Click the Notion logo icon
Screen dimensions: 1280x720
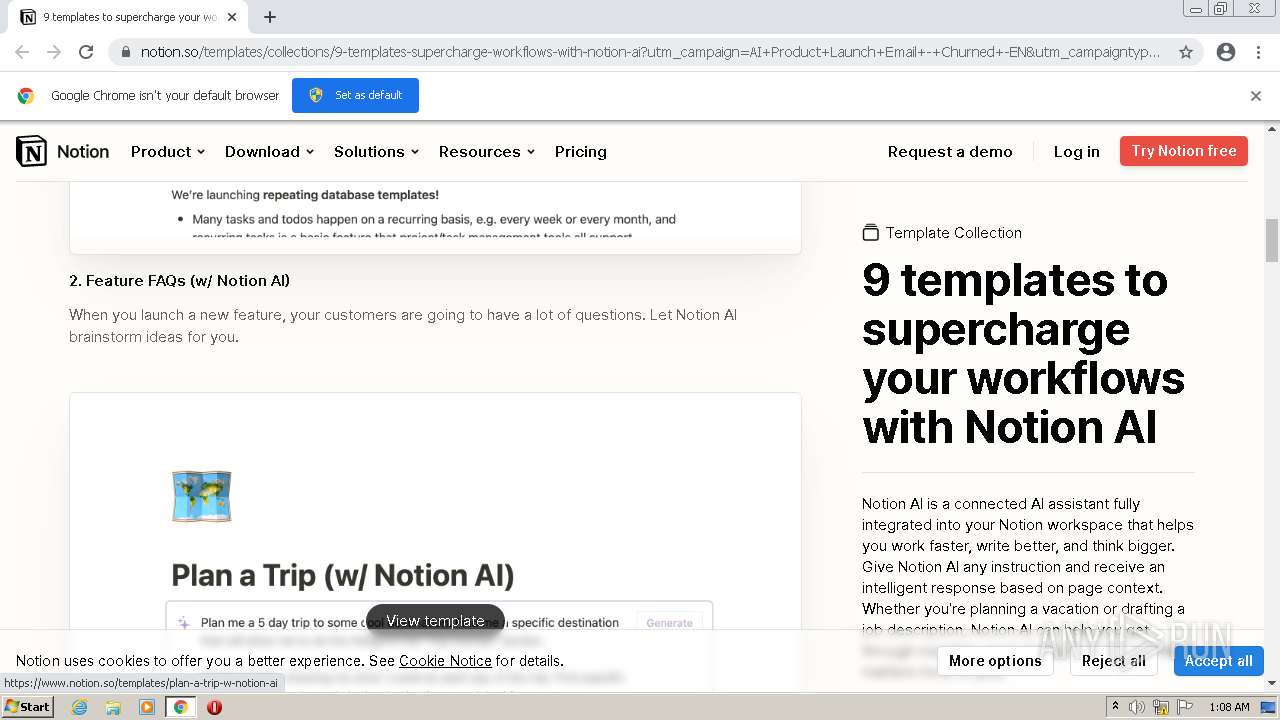(31, 151)
